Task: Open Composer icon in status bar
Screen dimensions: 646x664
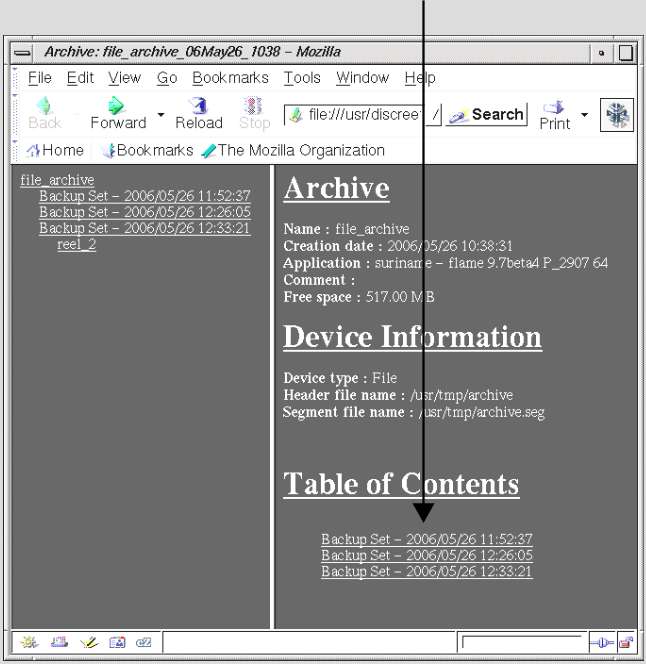Action: 87,642
